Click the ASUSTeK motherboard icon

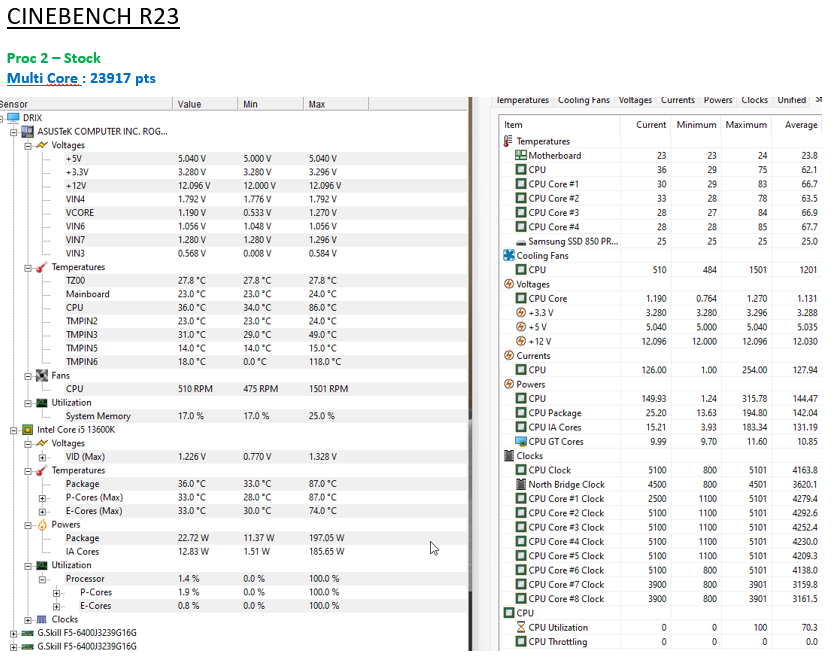coord(27,131)
